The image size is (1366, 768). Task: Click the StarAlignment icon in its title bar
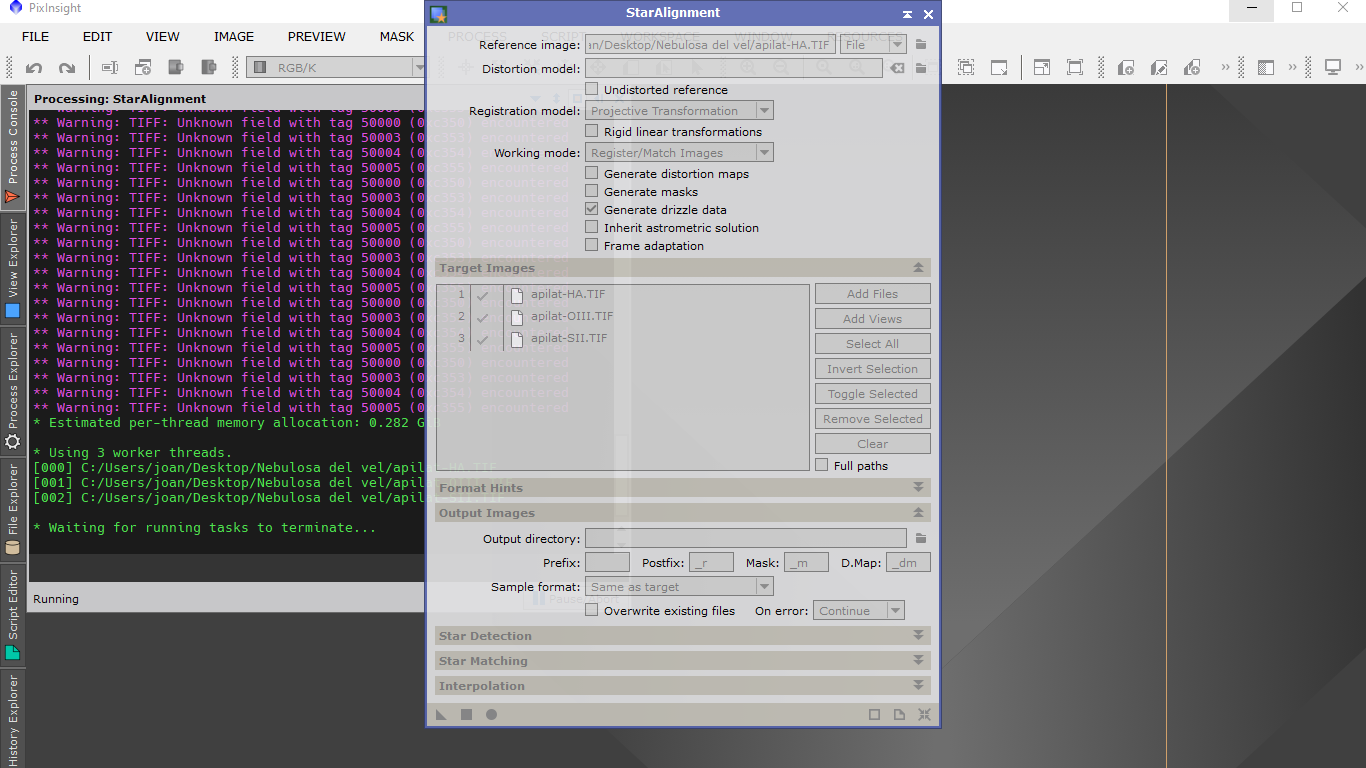click(438, 14)
